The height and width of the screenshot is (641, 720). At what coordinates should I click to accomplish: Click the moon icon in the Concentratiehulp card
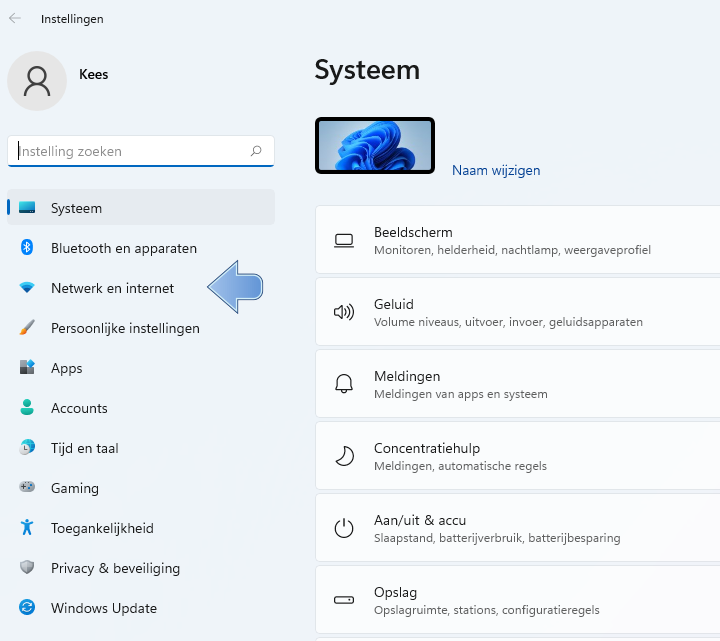[x=344, y=456]
